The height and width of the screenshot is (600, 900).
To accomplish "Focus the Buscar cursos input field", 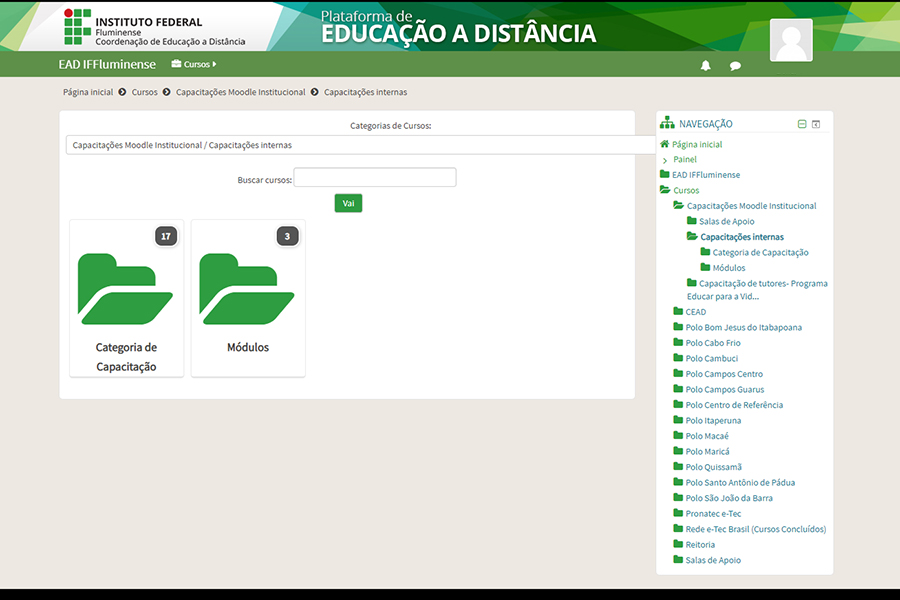I will click(x=375, y=177).
